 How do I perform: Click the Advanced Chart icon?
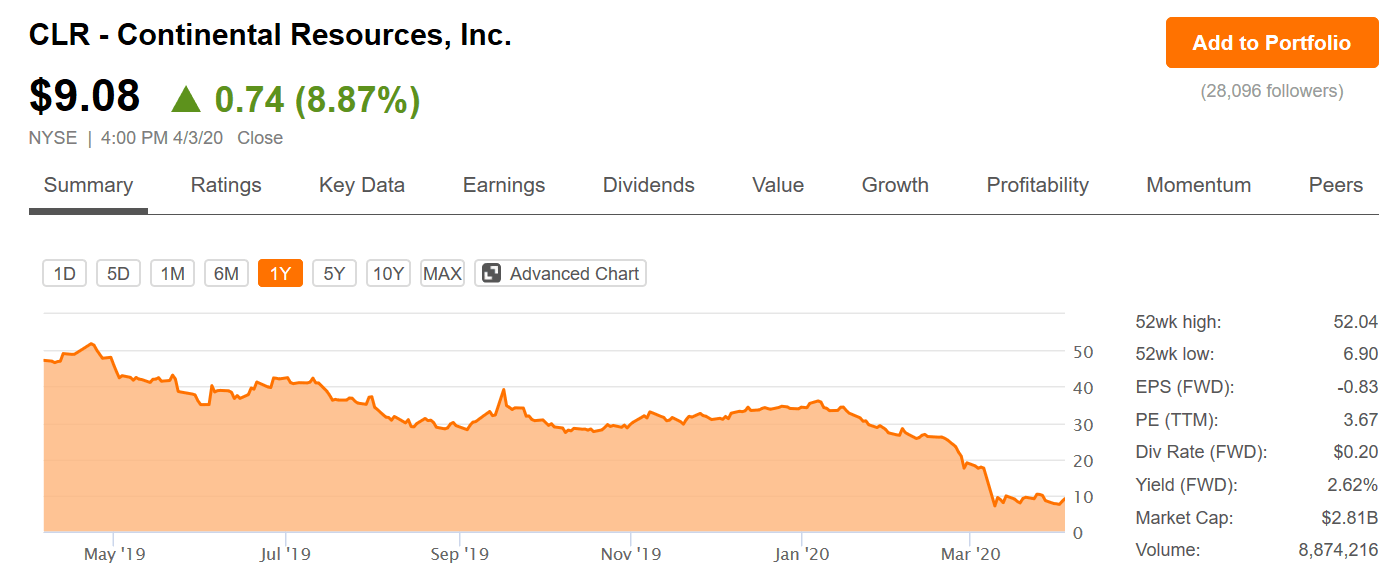pos(491,273)
